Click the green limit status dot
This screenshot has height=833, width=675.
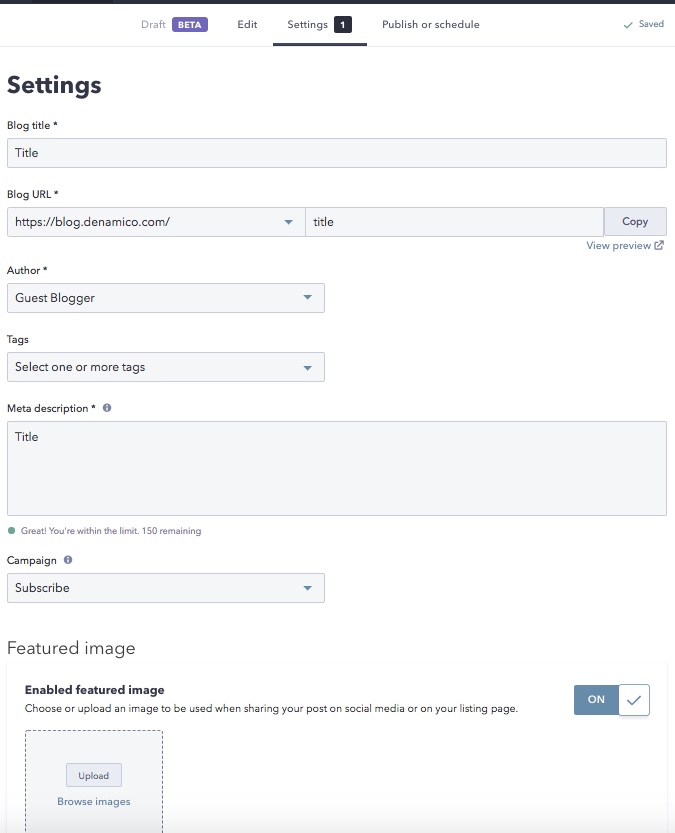click(12, 530)
